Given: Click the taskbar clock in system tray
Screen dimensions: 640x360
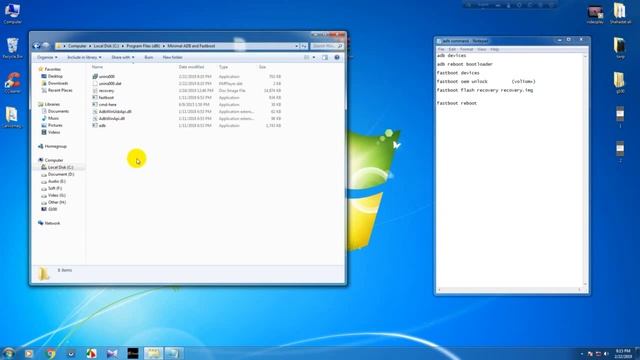Looking at the screenshot, I should (623, 353).
